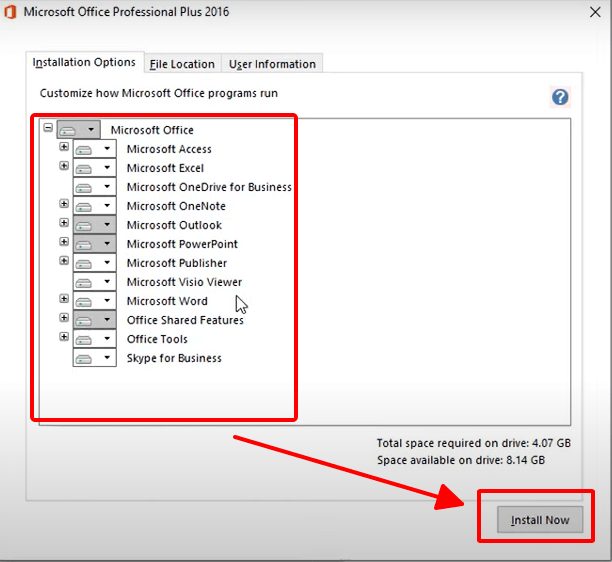Expand the Microsoft Publisher node
The width and height of the screenshot is (612, 562).
64,261
